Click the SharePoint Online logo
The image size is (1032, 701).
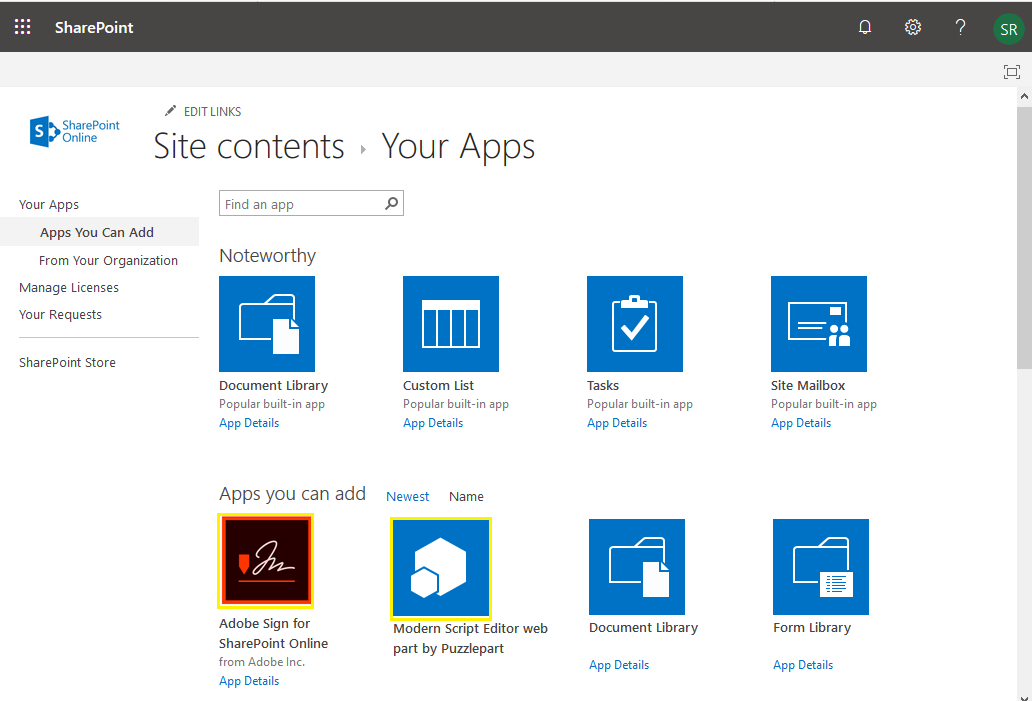tap(74, 131)
